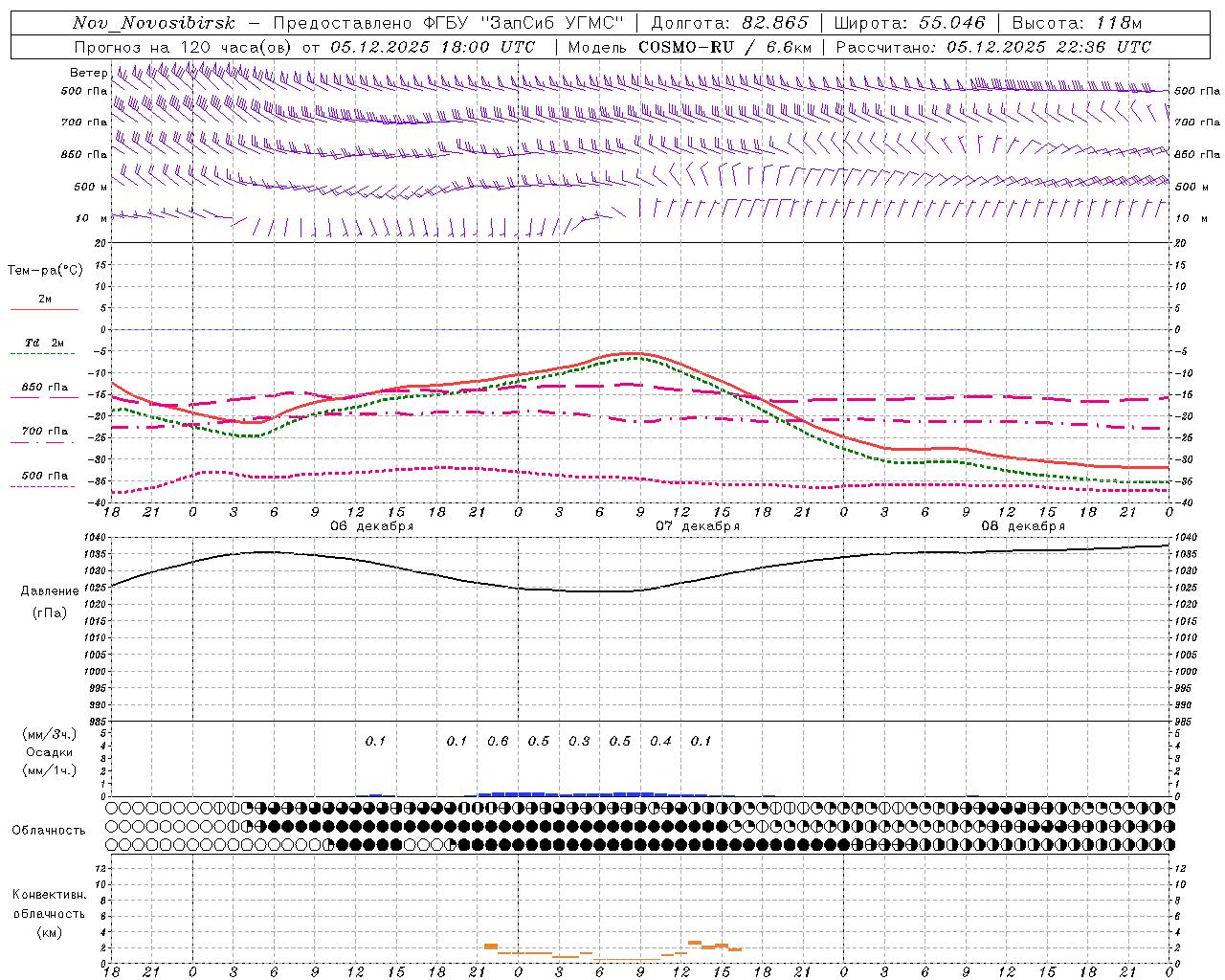
Task: Click the (км) unit under convective cloudiness
Action: (x=49, y=932)
